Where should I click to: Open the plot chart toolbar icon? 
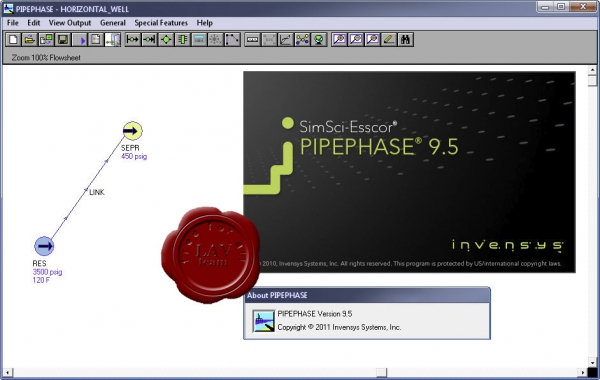click(285, 39)
